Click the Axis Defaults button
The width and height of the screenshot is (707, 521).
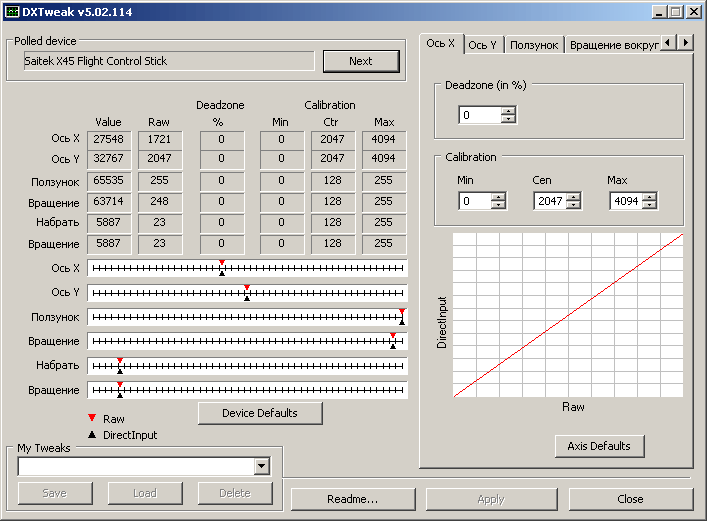click(x=599, y=446)
